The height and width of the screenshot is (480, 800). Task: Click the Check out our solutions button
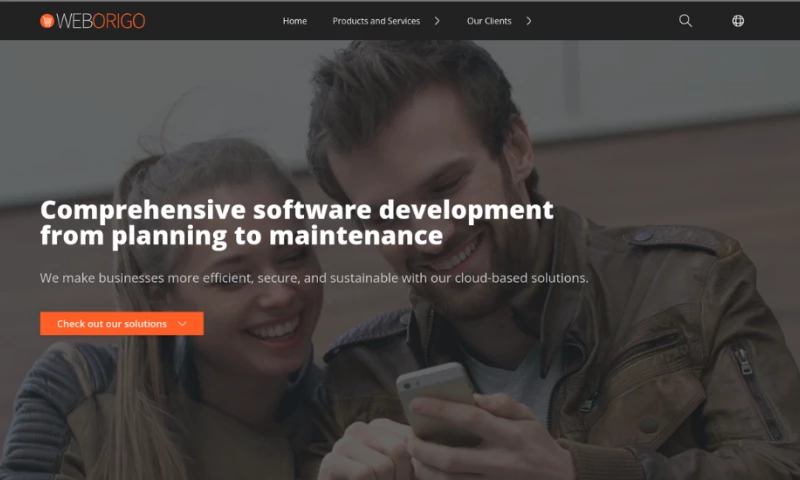tap(121, 323)
